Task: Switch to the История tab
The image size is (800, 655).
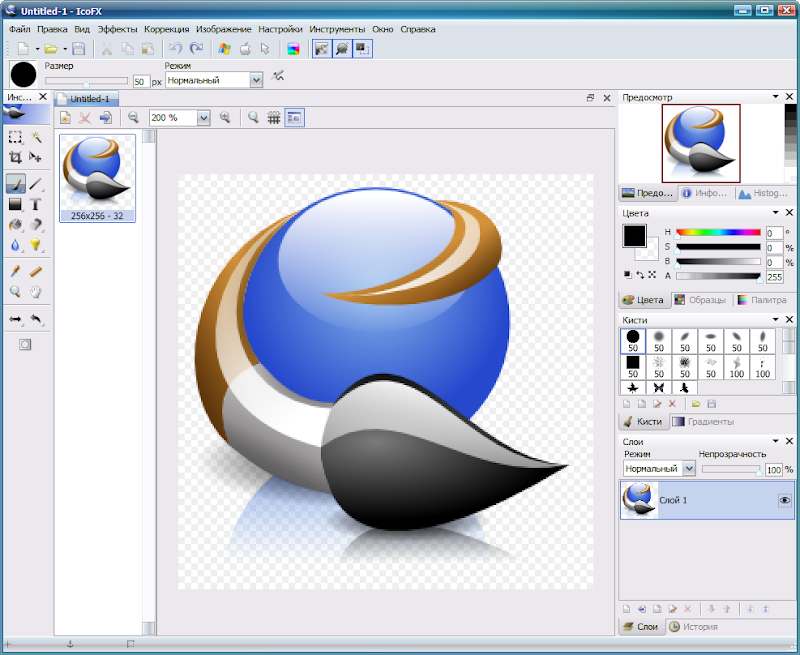Action: point(694,626)
